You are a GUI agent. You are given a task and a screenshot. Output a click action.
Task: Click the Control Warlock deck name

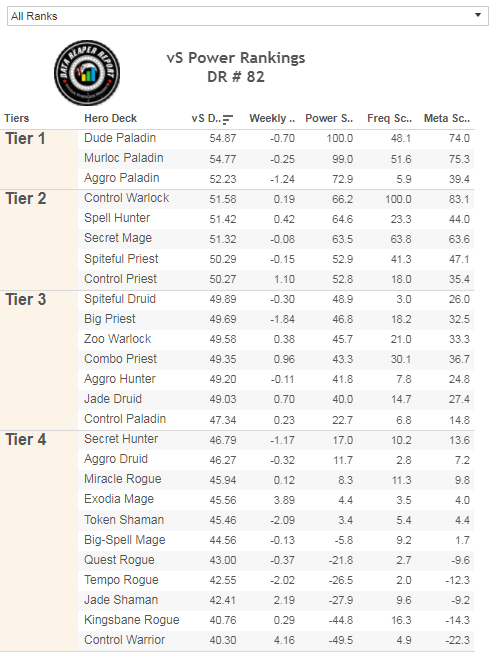tap(127, 198)
